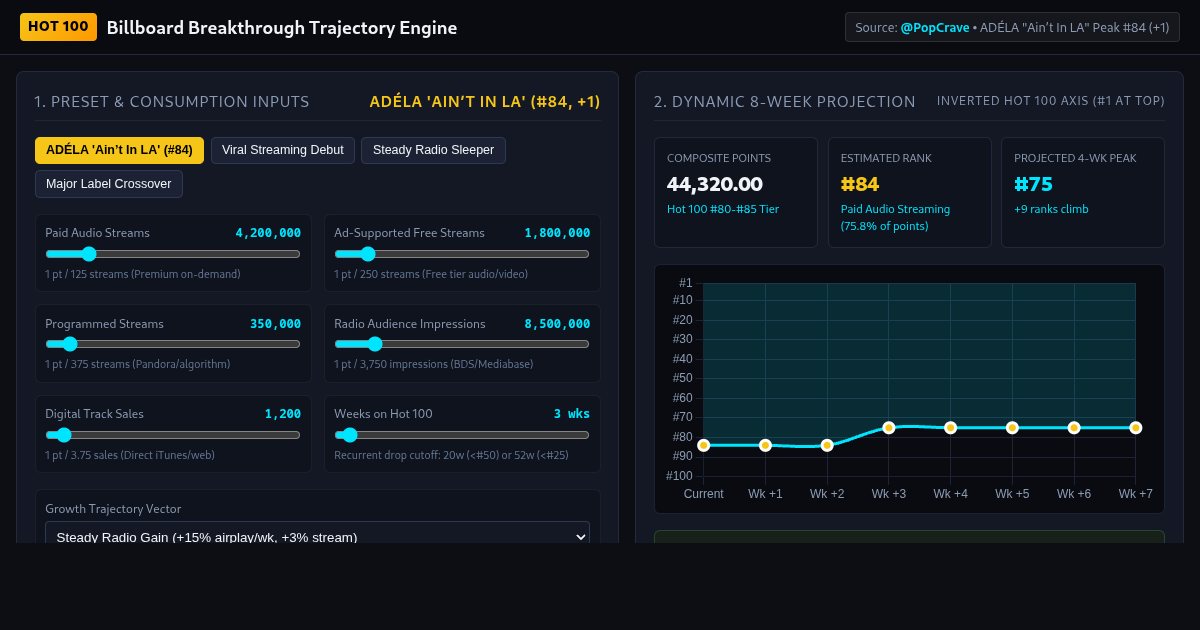
Task: Adjust Paid Audio Streams slider
Action: [x=173, y=254]
